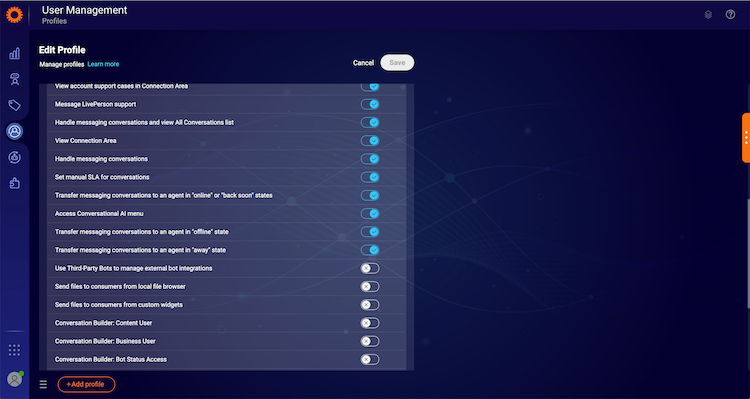Click 'Conversation Builder: Bot Status Access' label
Viewport: 750px width, 399px height.
tap(111, 359)
